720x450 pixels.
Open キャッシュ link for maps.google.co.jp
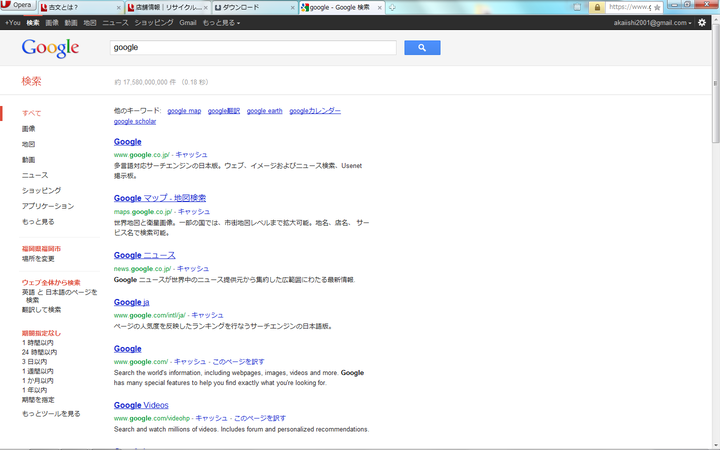pos(194,212)
